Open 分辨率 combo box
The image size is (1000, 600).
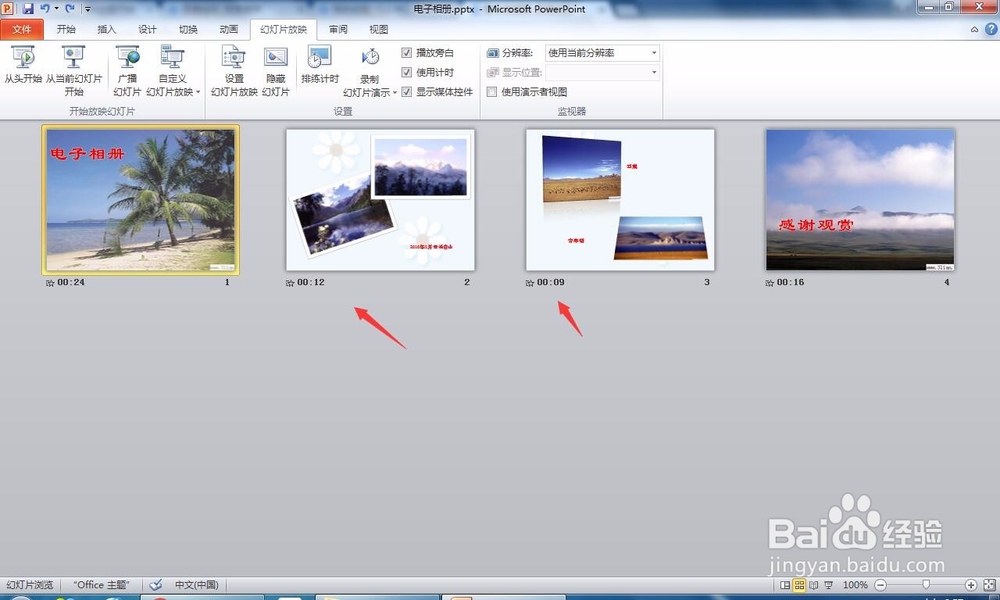tap(602, 53)
